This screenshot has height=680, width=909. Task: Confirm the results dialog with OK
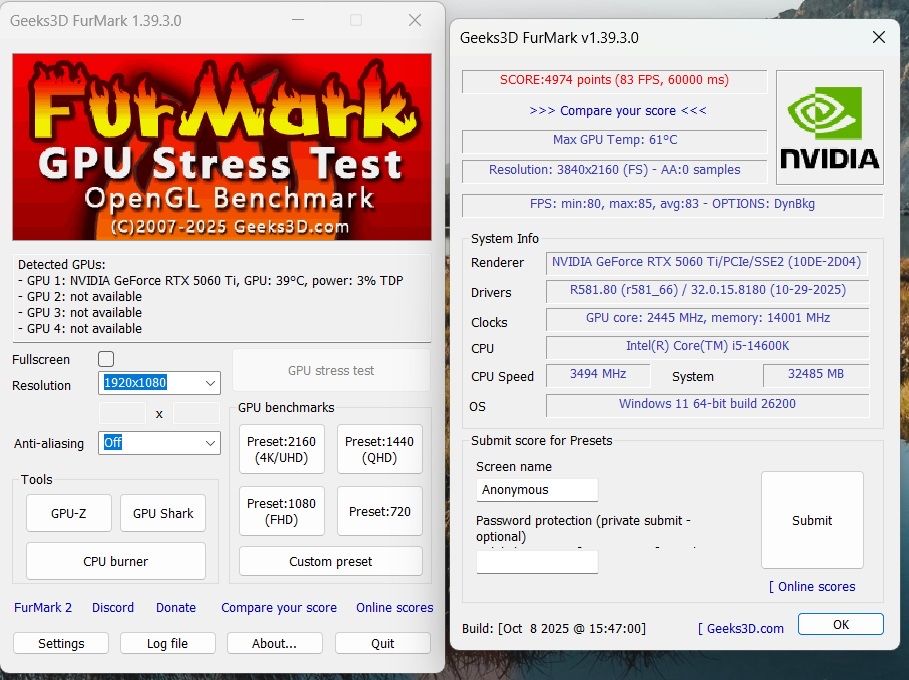841,624
